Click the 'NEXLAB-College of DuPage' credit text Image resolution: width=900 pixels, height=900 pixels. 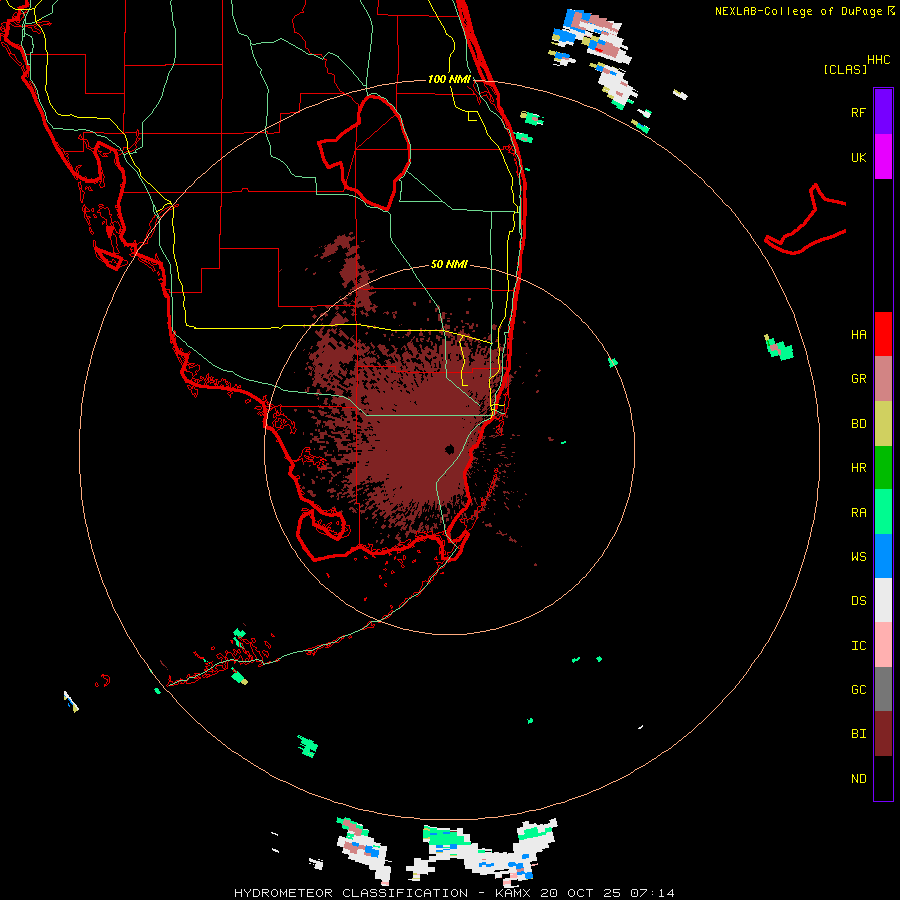coord(800,11)
